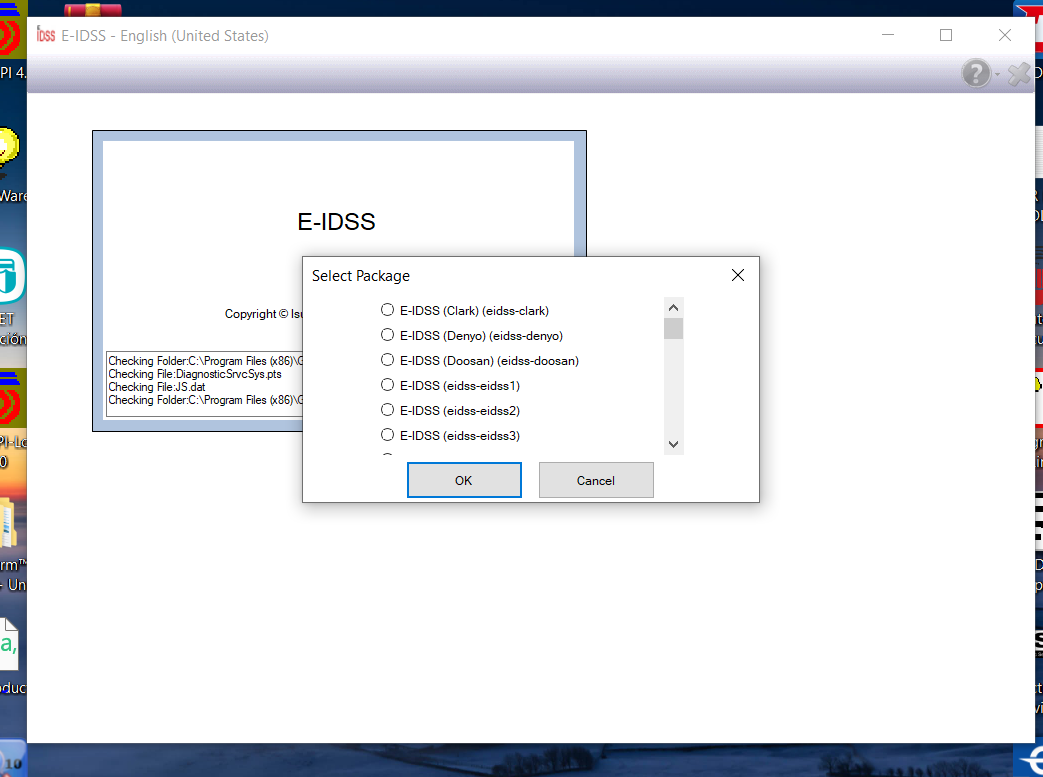
Task: Close the E-IDSS main window
Action: click(x=1004, y=35)
